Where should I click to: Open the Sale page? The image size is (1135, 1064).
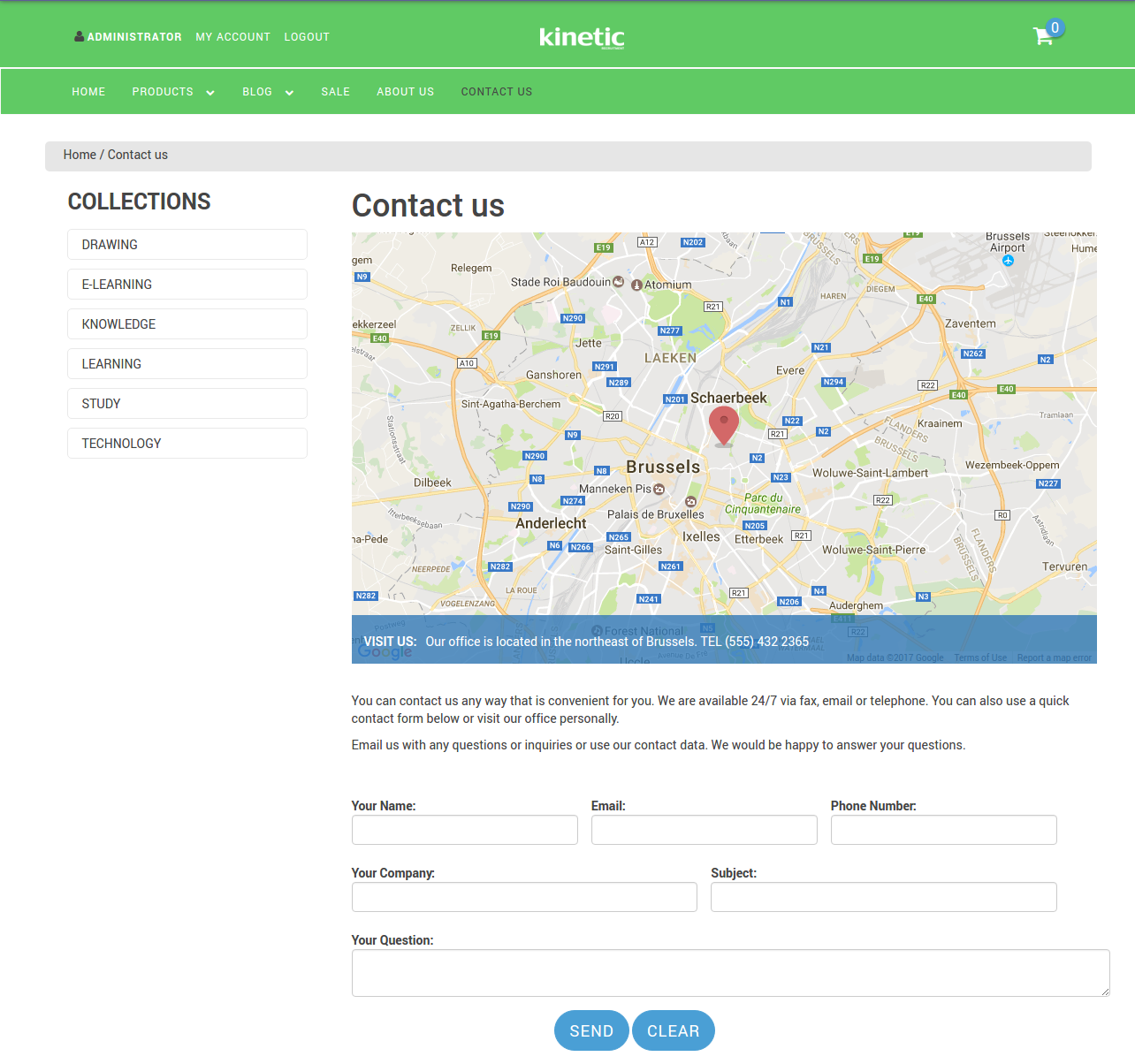pos(336,92)
